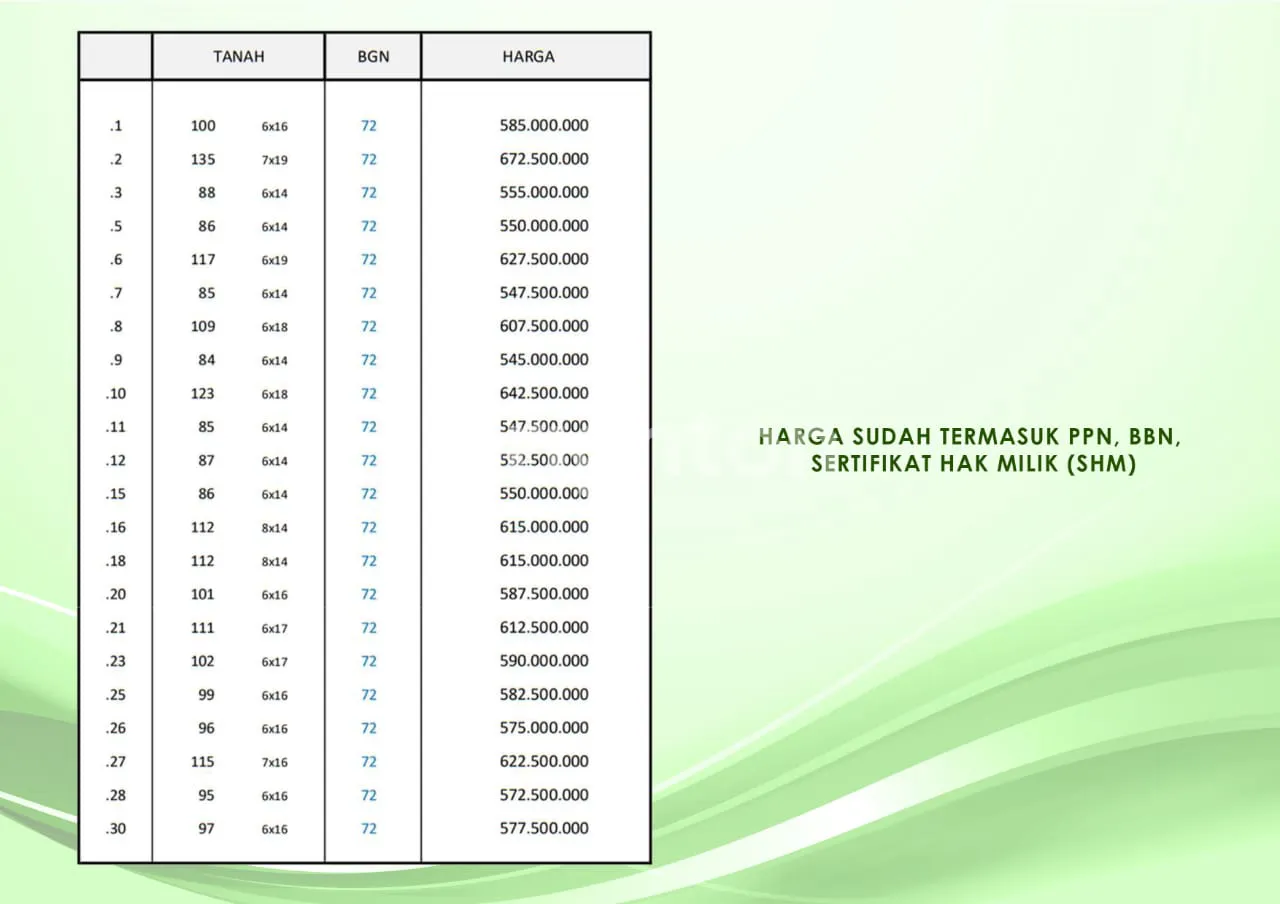Click the blue 72 in row .30
This screenshot has width=1280, height=904.
coord(369,829)
